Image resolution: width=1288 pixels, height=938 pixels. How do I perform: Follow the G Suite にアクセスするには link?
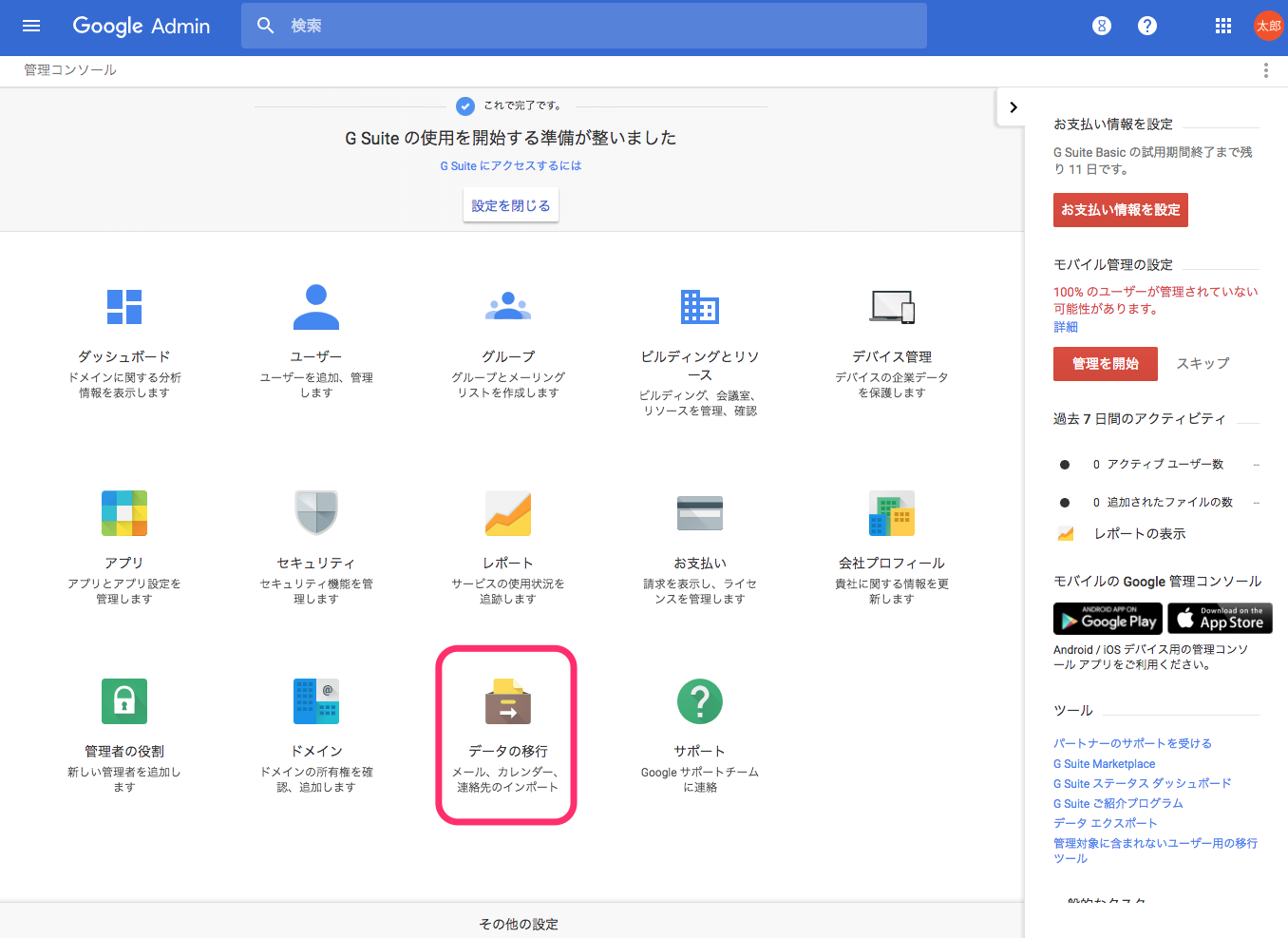pyautogui.click(x=511, y=165)
